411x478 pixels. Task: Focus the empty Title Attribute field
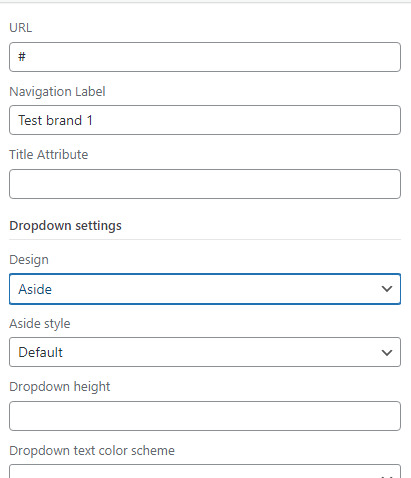click(205, 184)
